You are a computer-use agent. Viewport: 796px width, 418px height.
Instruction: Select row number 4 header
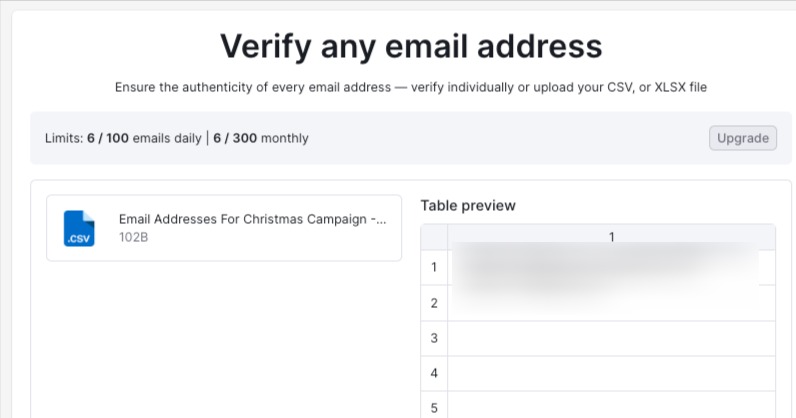(434, 373)
